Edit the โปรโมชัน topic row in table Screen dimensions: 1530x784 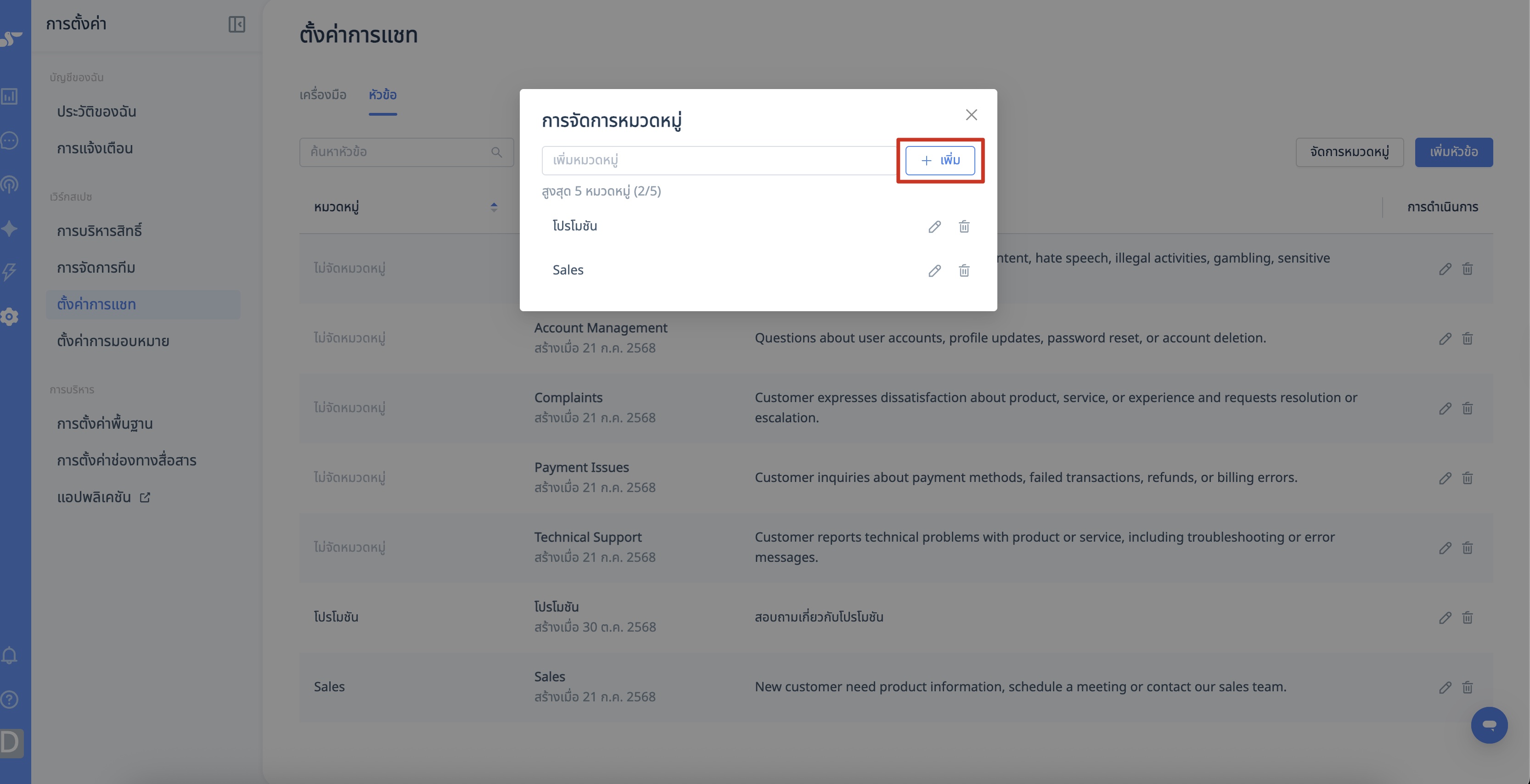click(x=1445, y=618)
